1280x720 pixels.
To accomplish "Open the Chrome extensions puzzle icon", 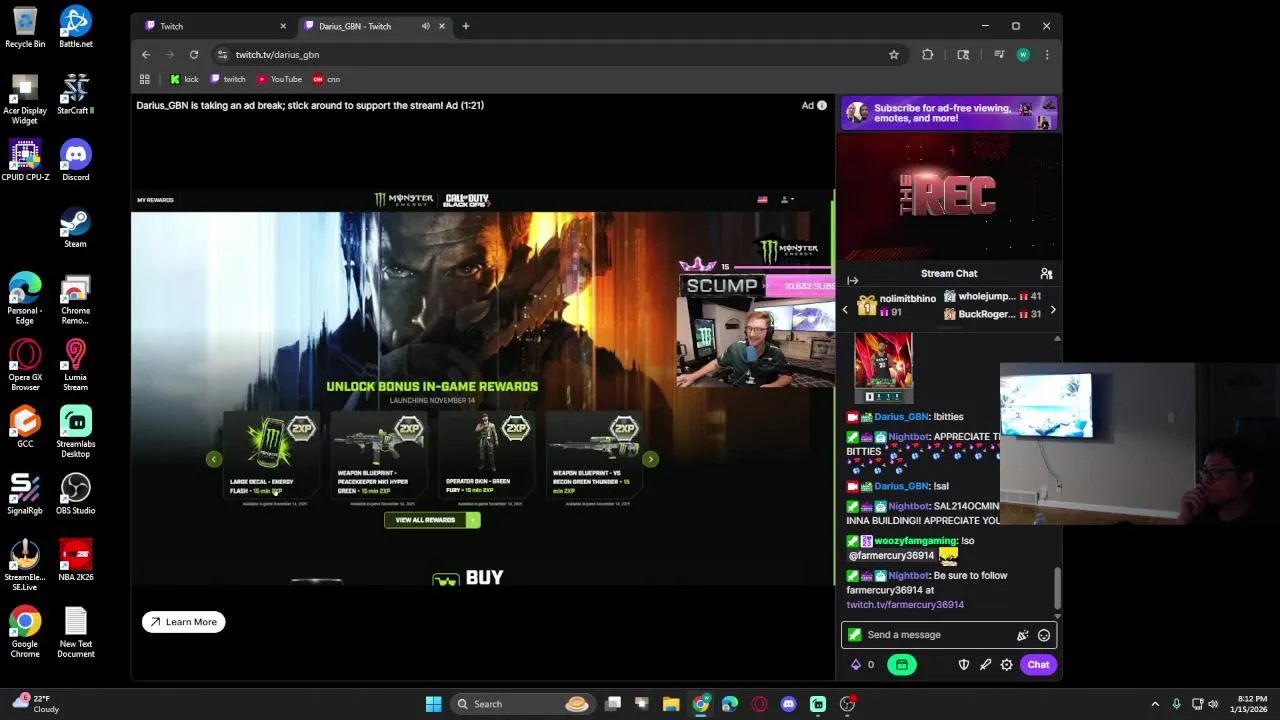I will [x=928, y=55].
